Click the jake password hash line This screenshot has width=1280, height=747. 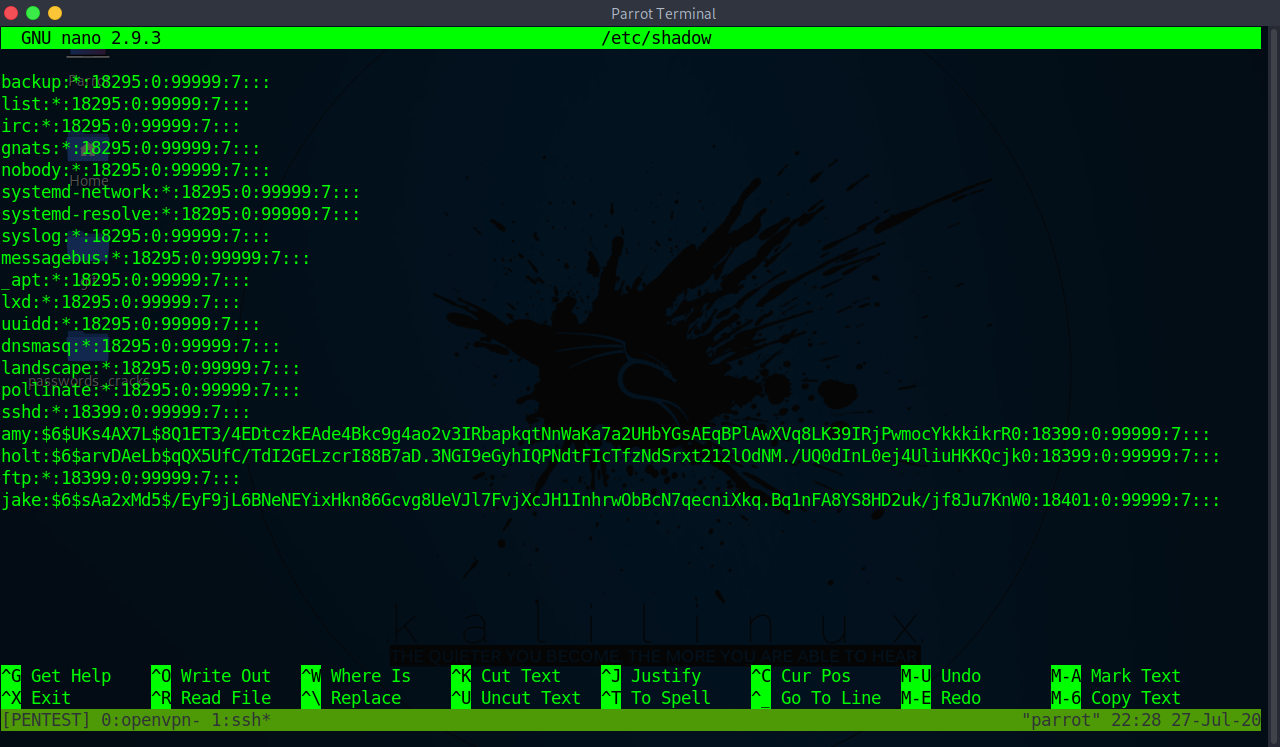pos(611,500)
